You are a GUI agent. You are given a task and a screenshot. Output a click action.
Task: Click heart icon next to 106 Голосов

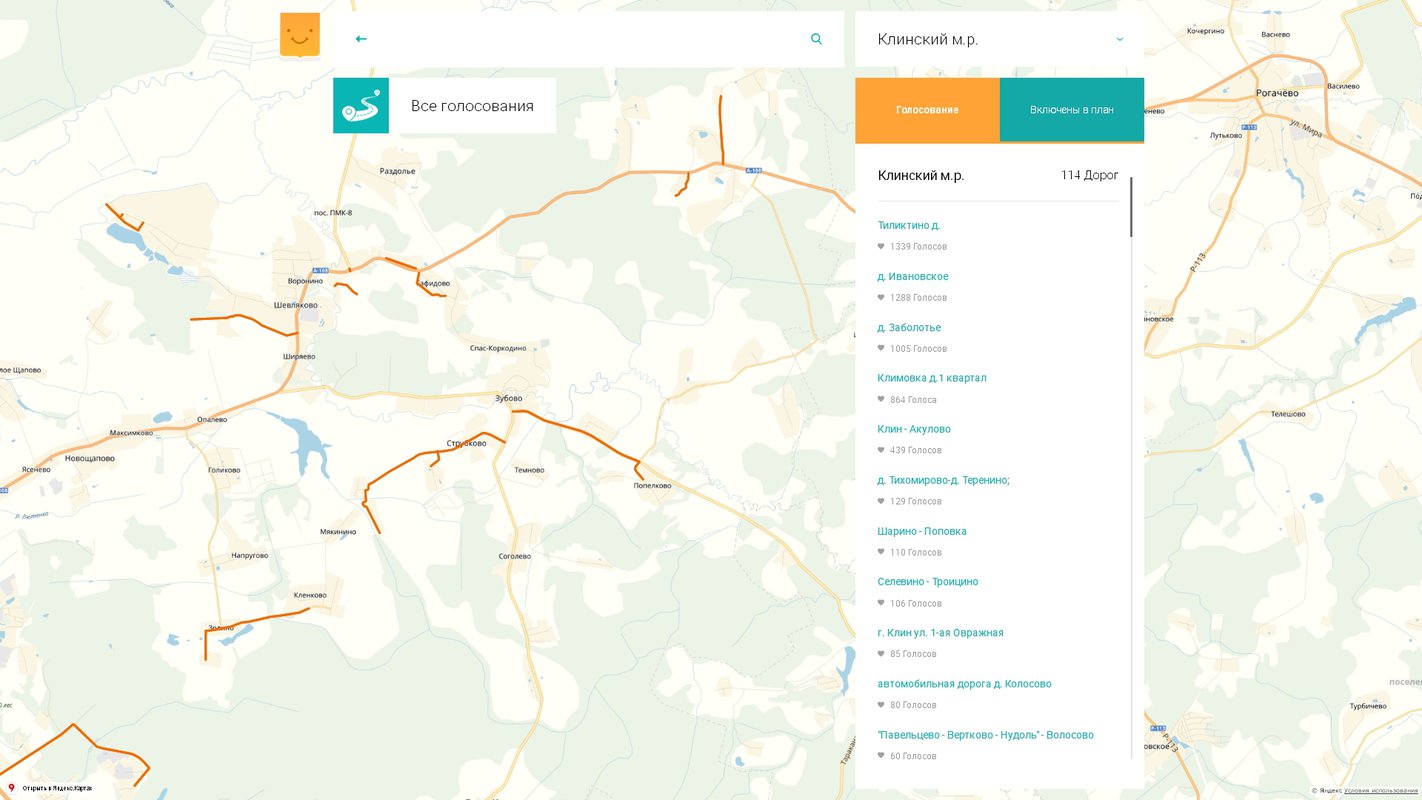click(x=881, y=603)
